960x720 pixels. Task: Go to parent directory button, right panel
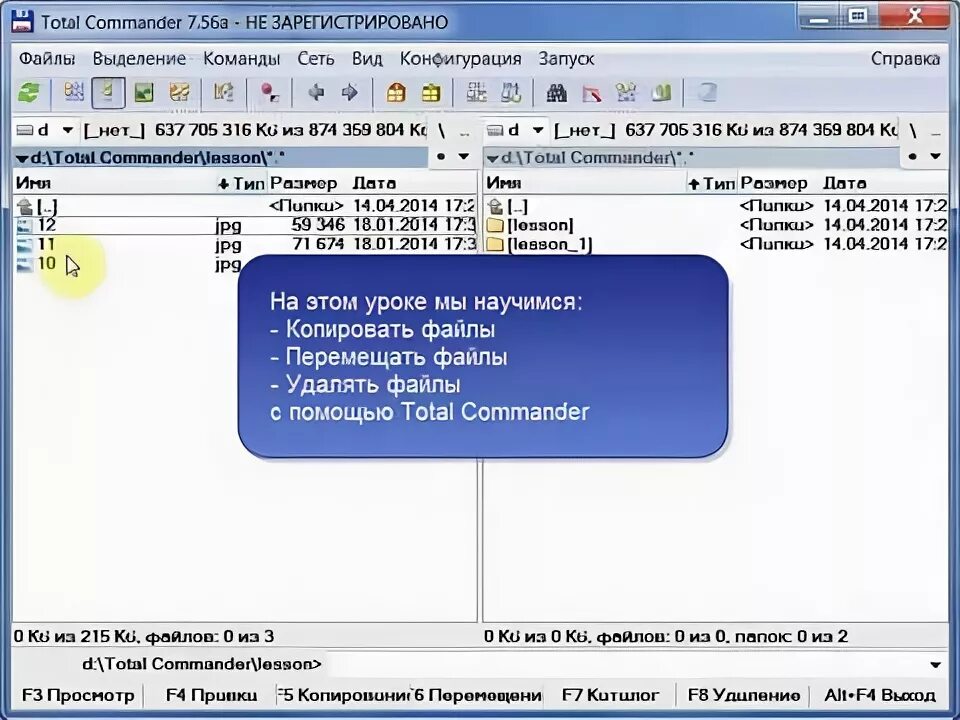pyautogui.click(x=936, y=130)
